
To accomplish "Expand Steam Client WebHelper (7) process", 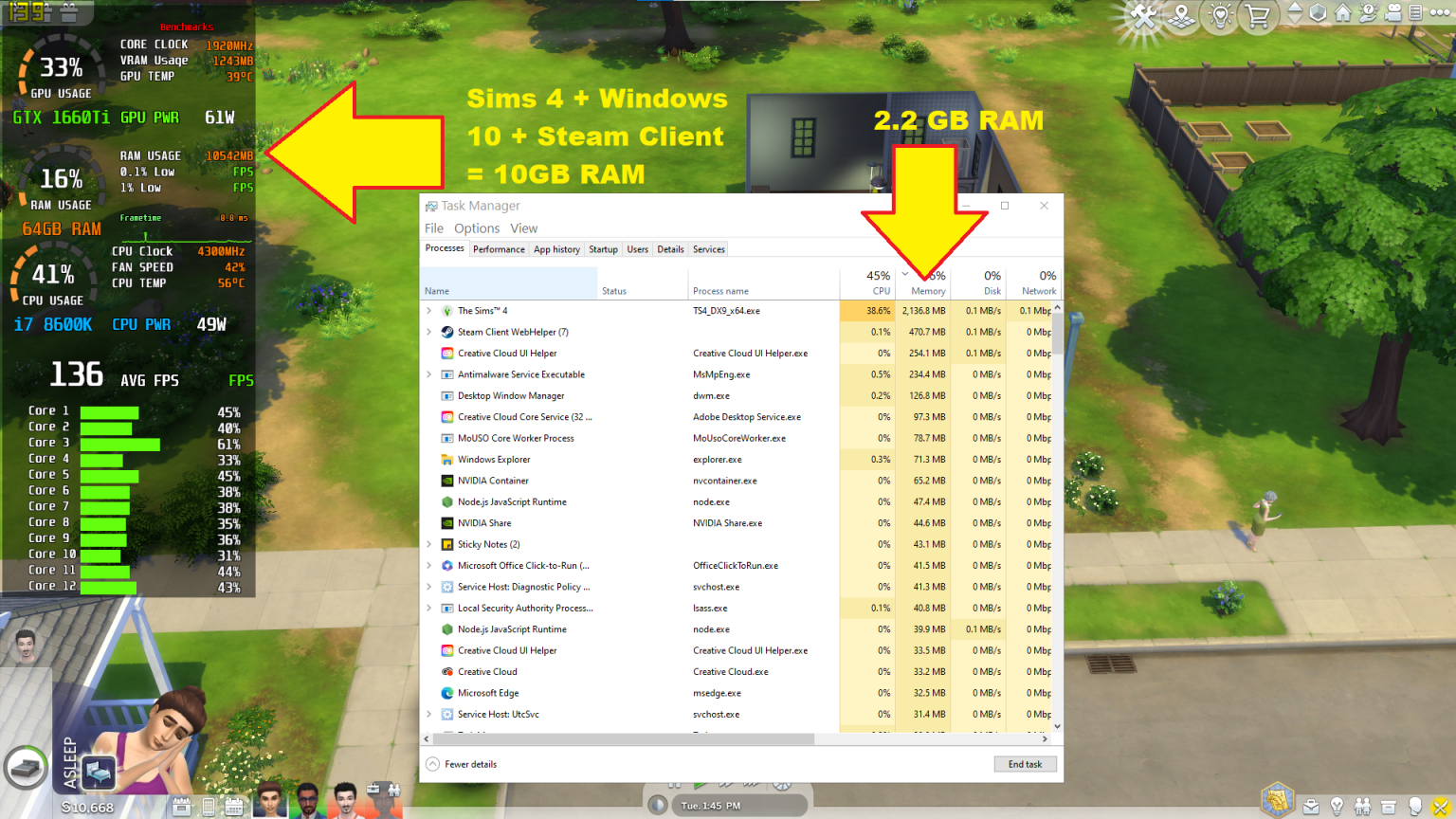I will pyautogui.click(x=429, y=332).
